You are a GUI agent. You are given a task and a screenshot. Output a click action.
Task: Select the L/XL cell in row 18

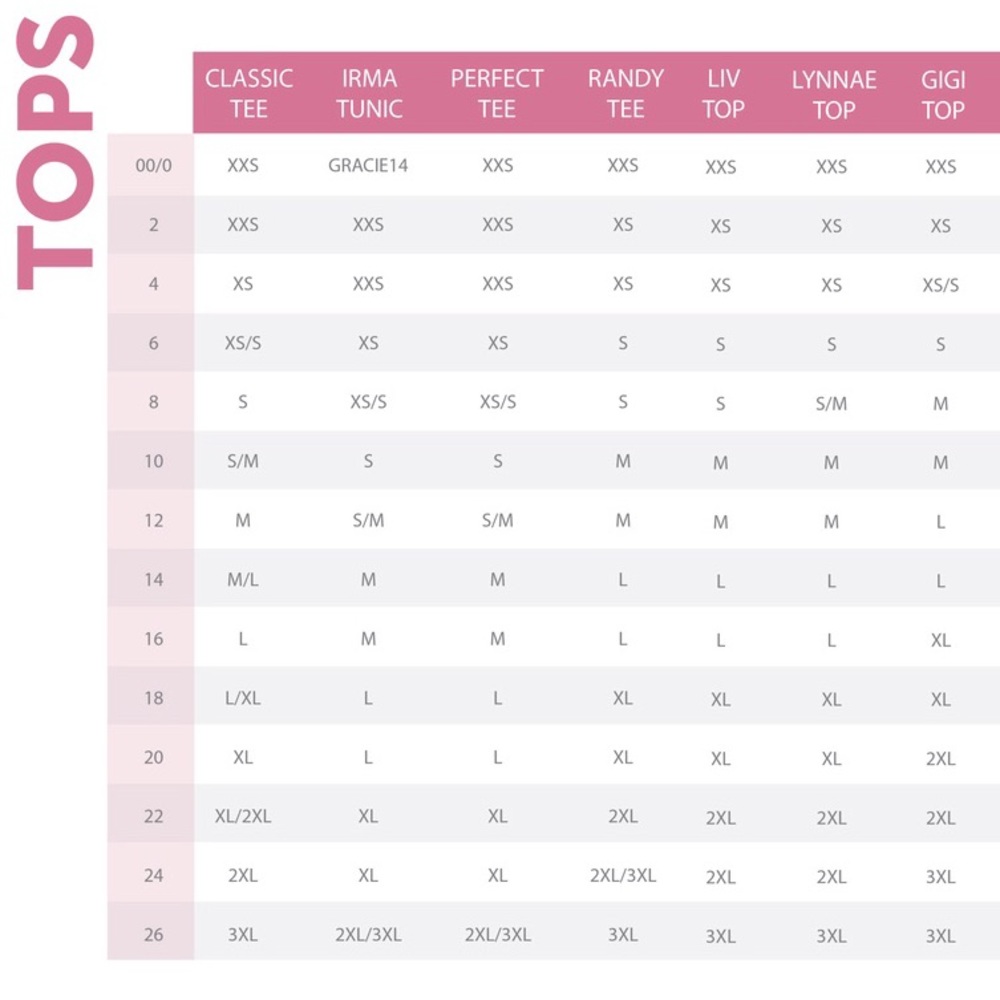[x=243, y=698]
